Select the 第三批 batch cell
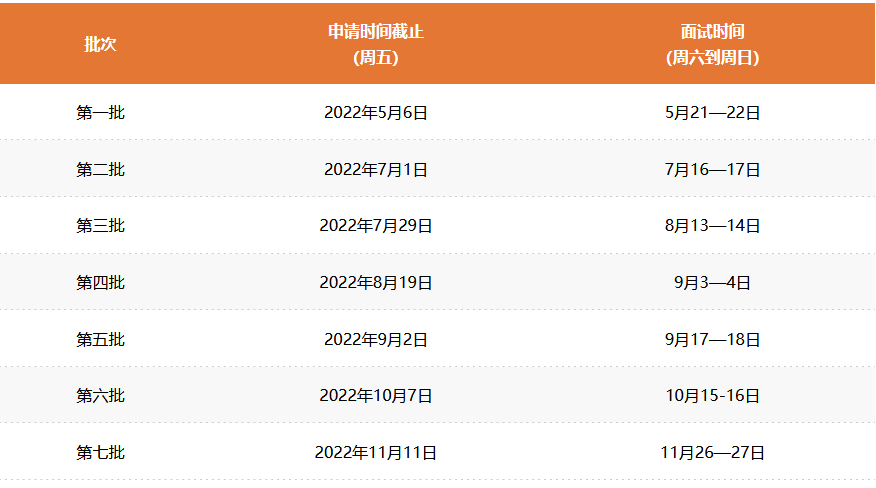The height and width of the screenshot is (488, 876). point(100,226)
